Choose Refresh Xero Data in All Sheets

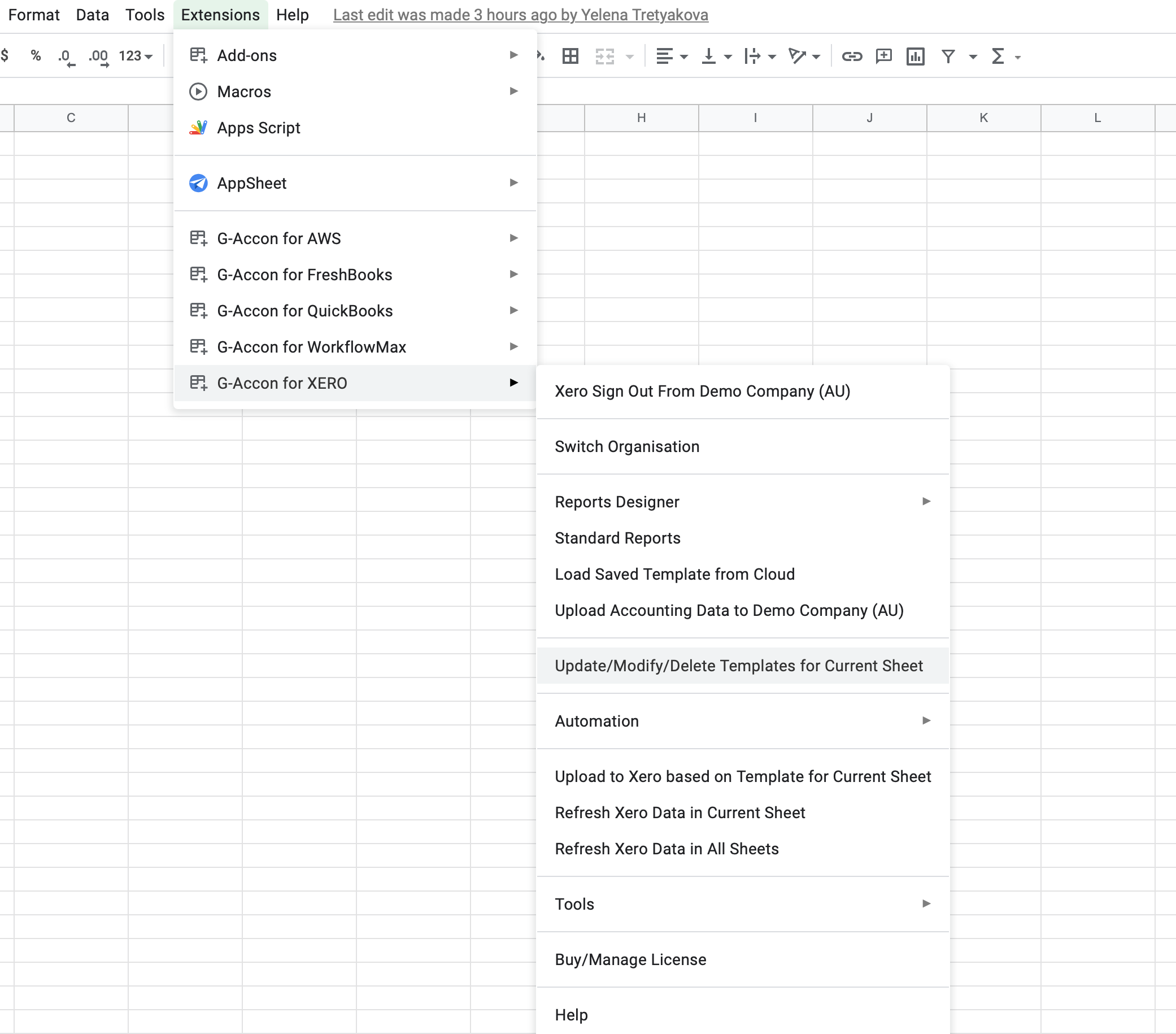click(667, 849)
